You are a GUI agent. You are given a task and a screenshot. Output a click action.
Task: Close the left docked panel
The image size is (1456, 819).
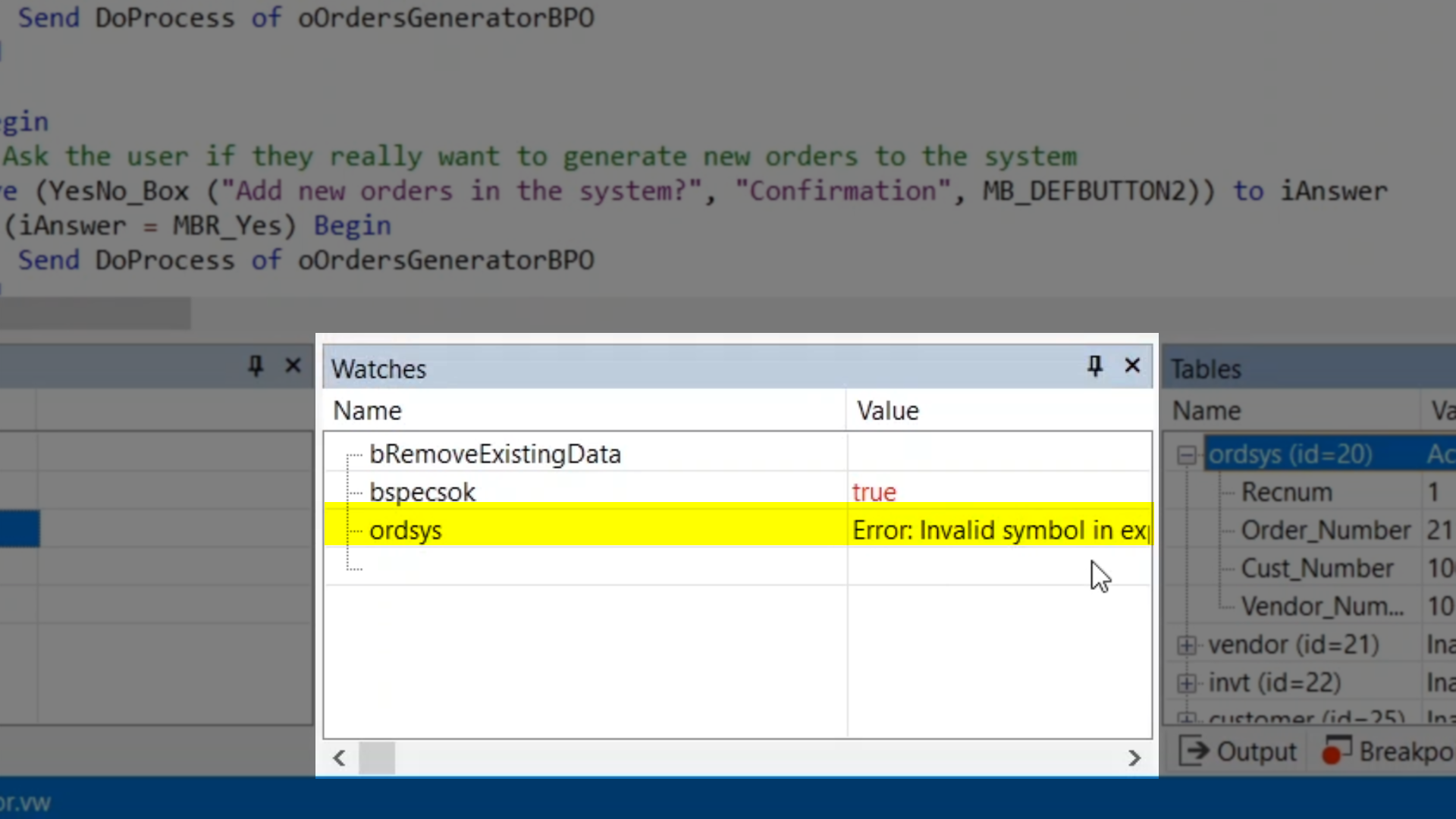click(x=293, y=366)
